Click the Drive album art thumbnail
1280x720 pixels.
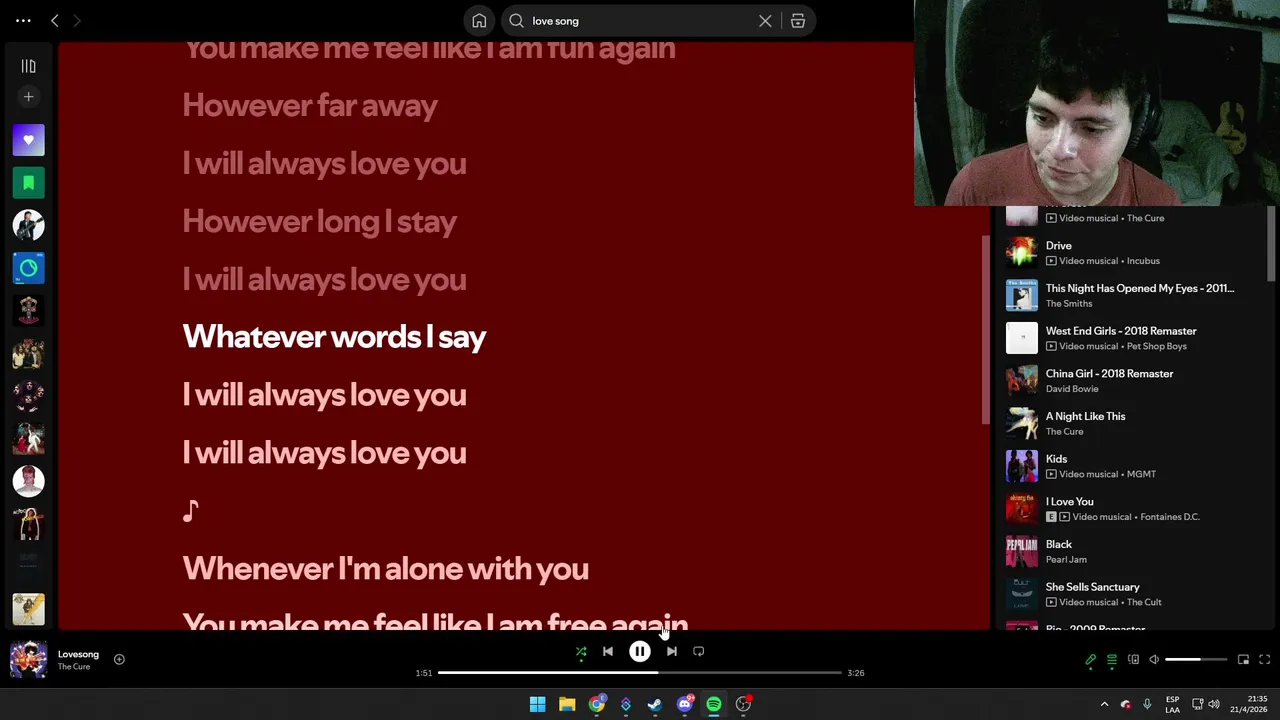(1021, 252)
